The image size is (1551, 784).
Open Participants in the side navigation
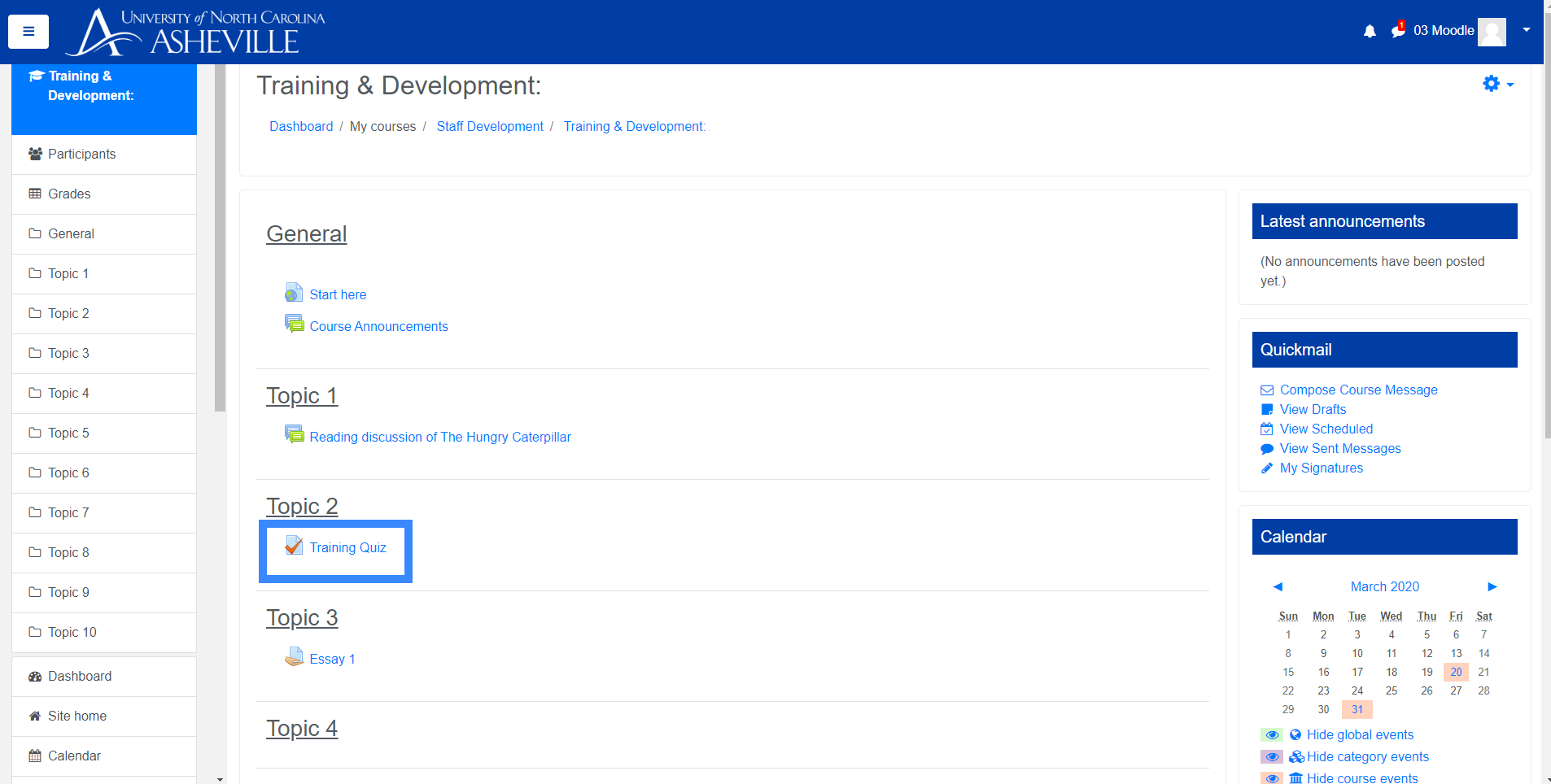coord(81,155)
